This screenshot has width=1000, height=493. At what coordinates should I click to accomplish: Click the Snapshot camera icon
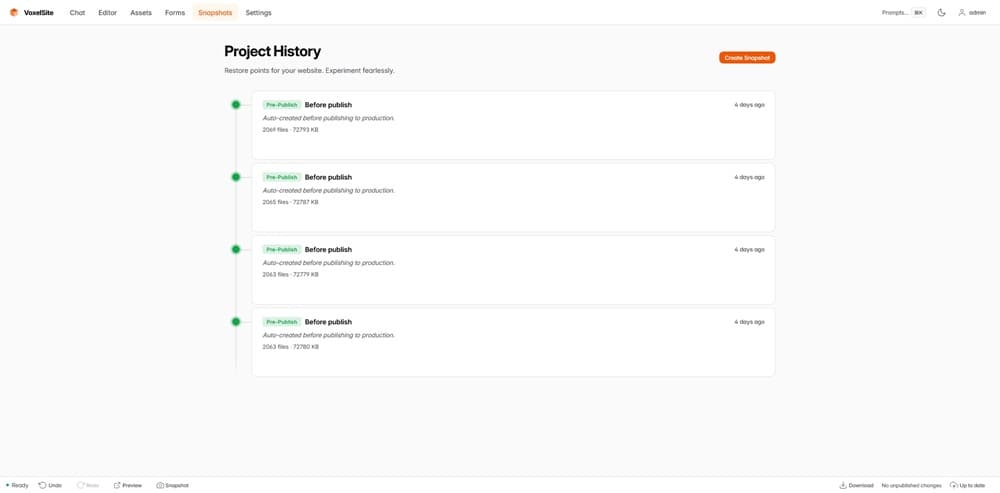[x=160, y=485]
